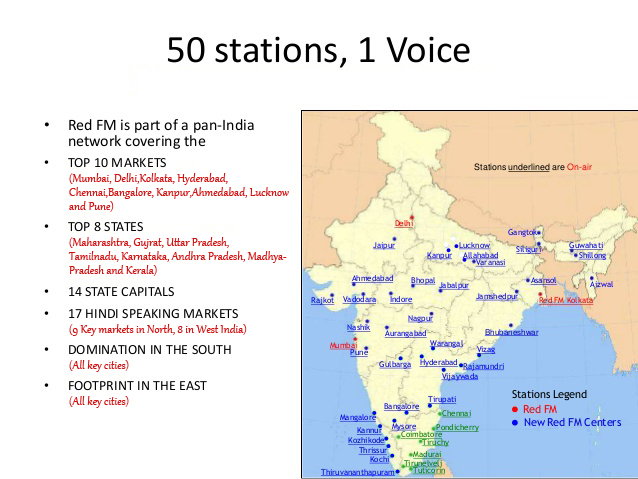This screenshot has width=638, height=479.
Task: Click "Stations underlined are On-air" note
Action: point(533,167)
